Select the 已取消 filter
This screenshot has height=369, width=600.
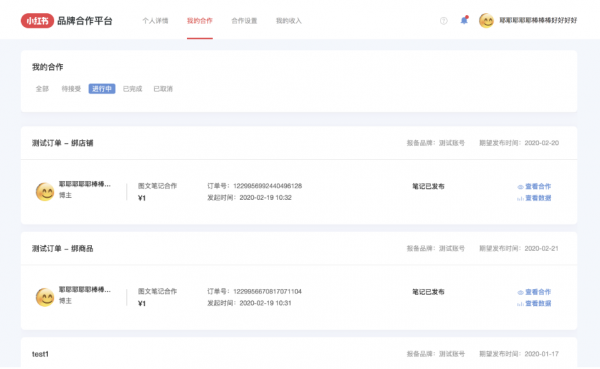[x=163, y=89]
